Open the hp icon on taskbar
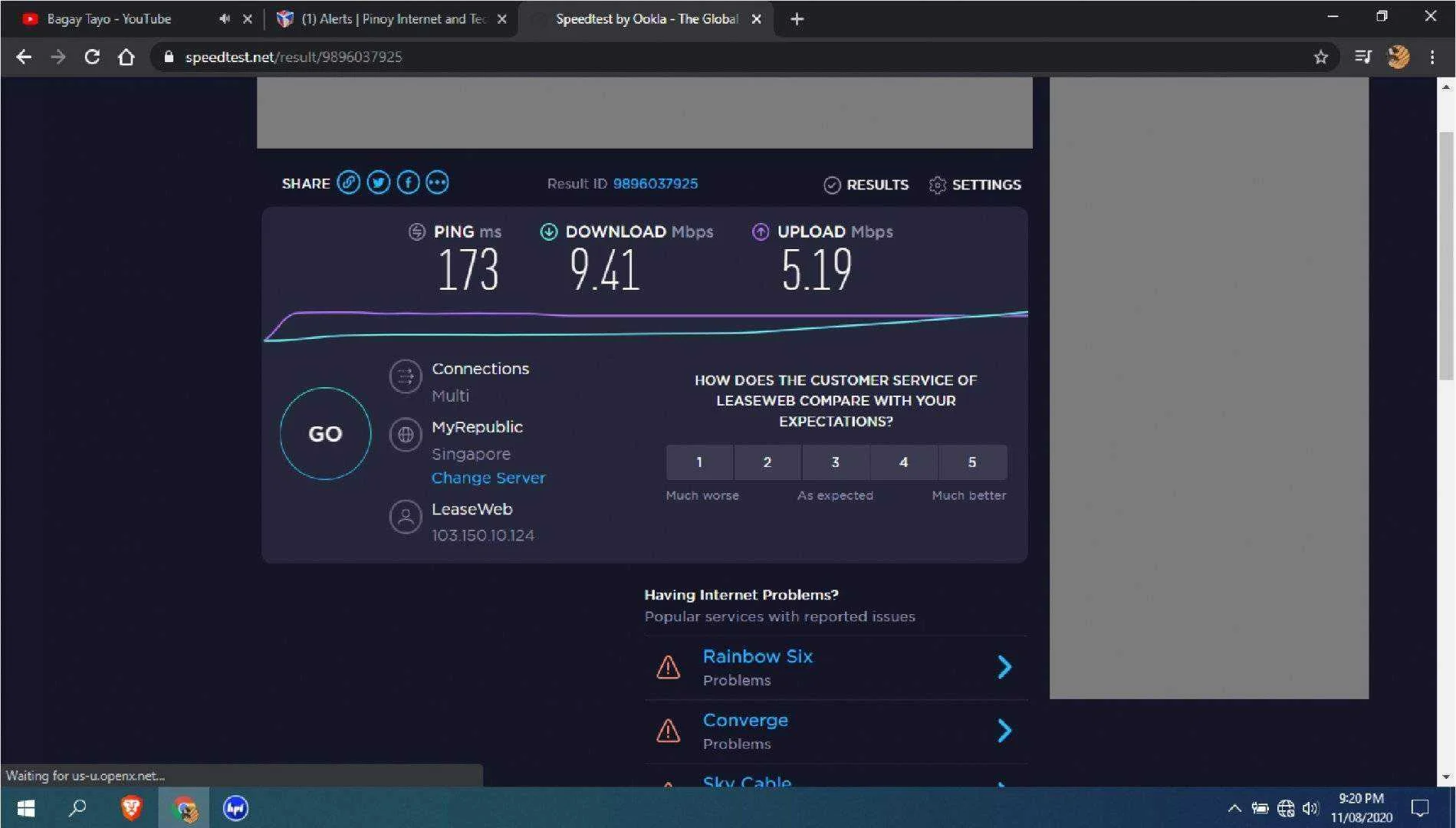 point(235,808)
